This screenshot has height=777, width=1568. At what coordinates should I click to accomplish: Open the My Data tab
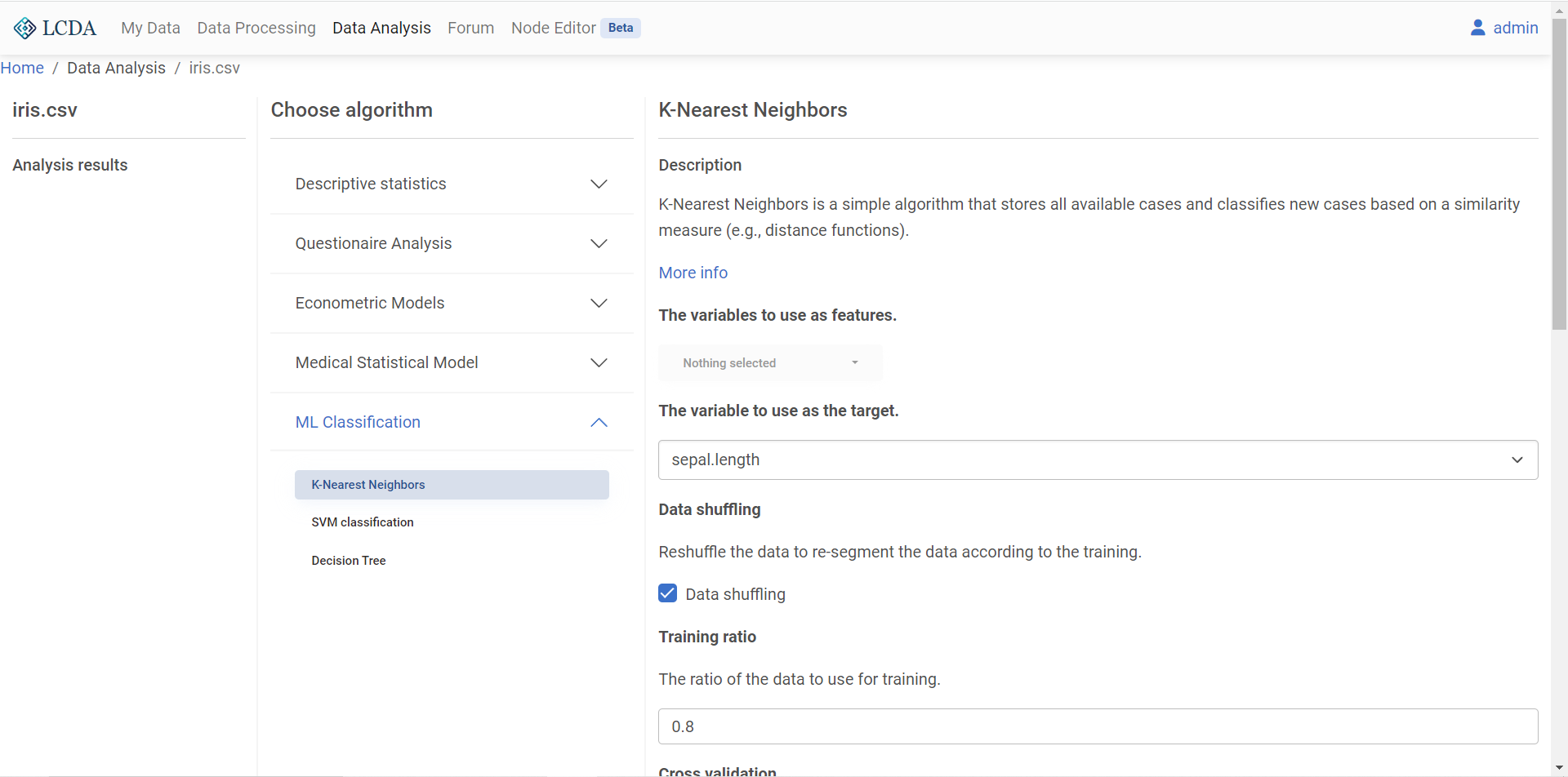(x=150, y=28)
